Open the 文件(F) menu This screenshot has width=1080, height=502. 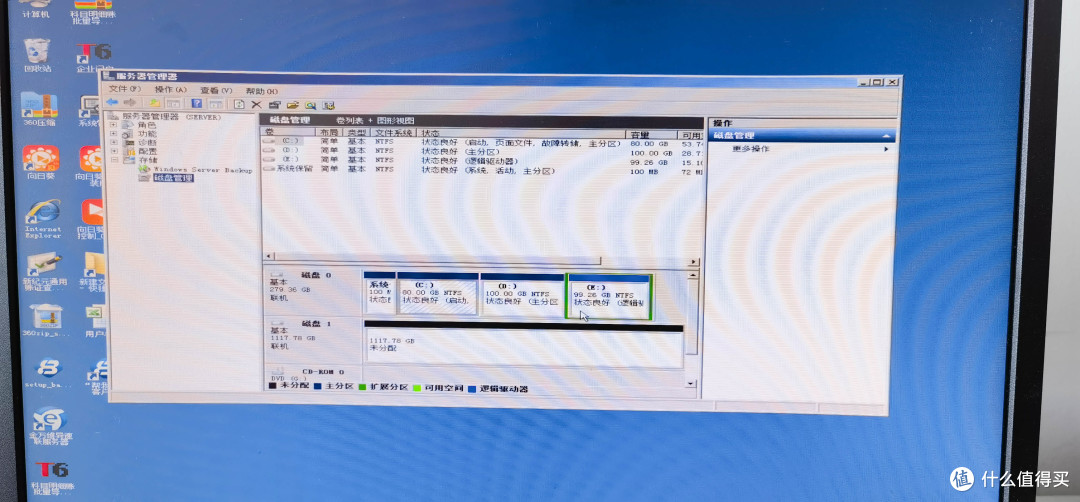(125, 89)
